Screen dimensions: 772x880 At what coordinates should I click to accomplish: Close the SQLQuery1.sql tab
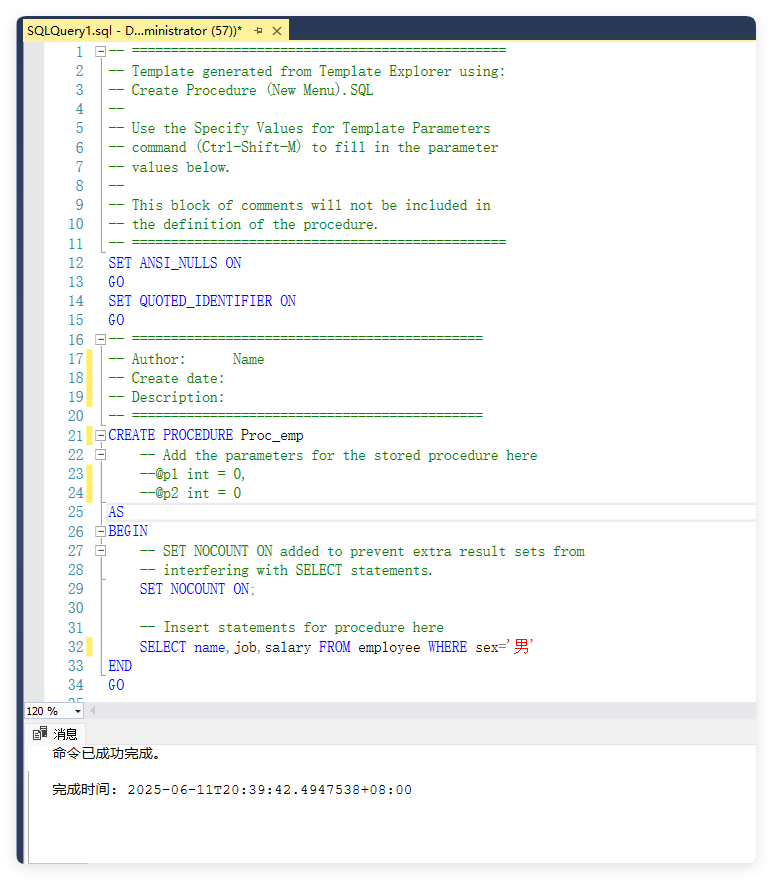(x=277, y=31)
